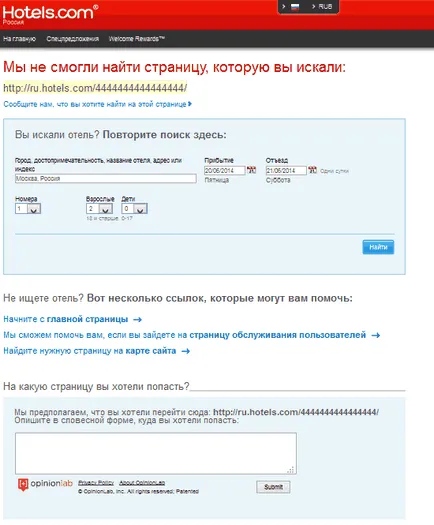Open Welcome Rewards menu item
Viewport: 434px width, 525px height.
(137, 39)
